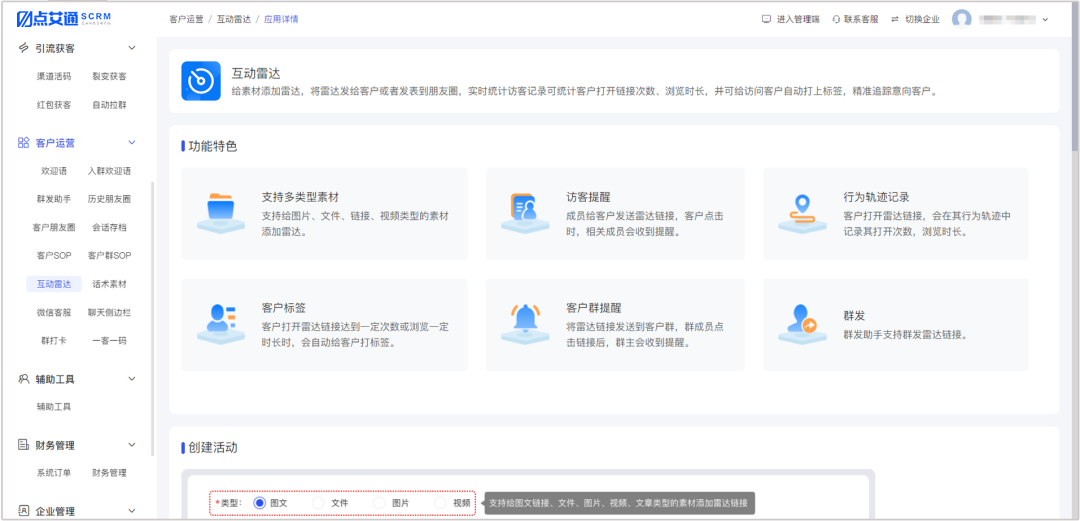Select the 图文 type radio button
This screenshot has width=1080, height=521.
[x=259, y=503]
